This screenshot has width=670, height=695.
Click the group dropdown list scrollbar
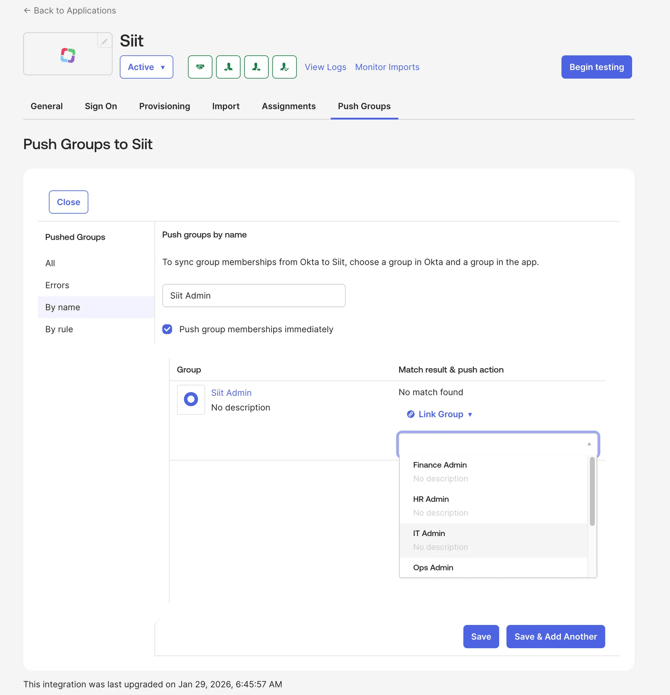592,492
